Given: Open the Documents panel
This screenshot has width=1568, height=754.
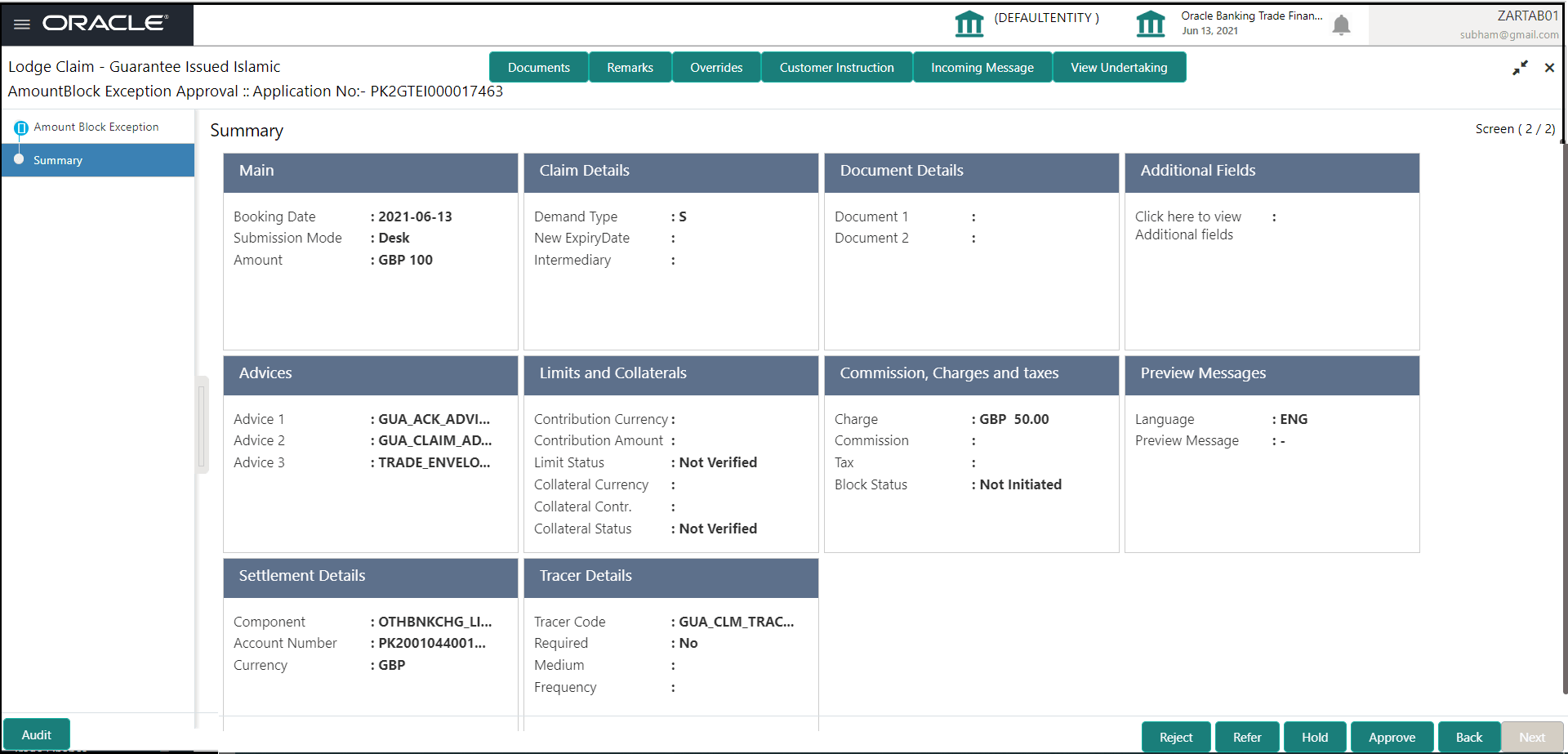Looking at the screenshot, I should click(x=538, y=67).
